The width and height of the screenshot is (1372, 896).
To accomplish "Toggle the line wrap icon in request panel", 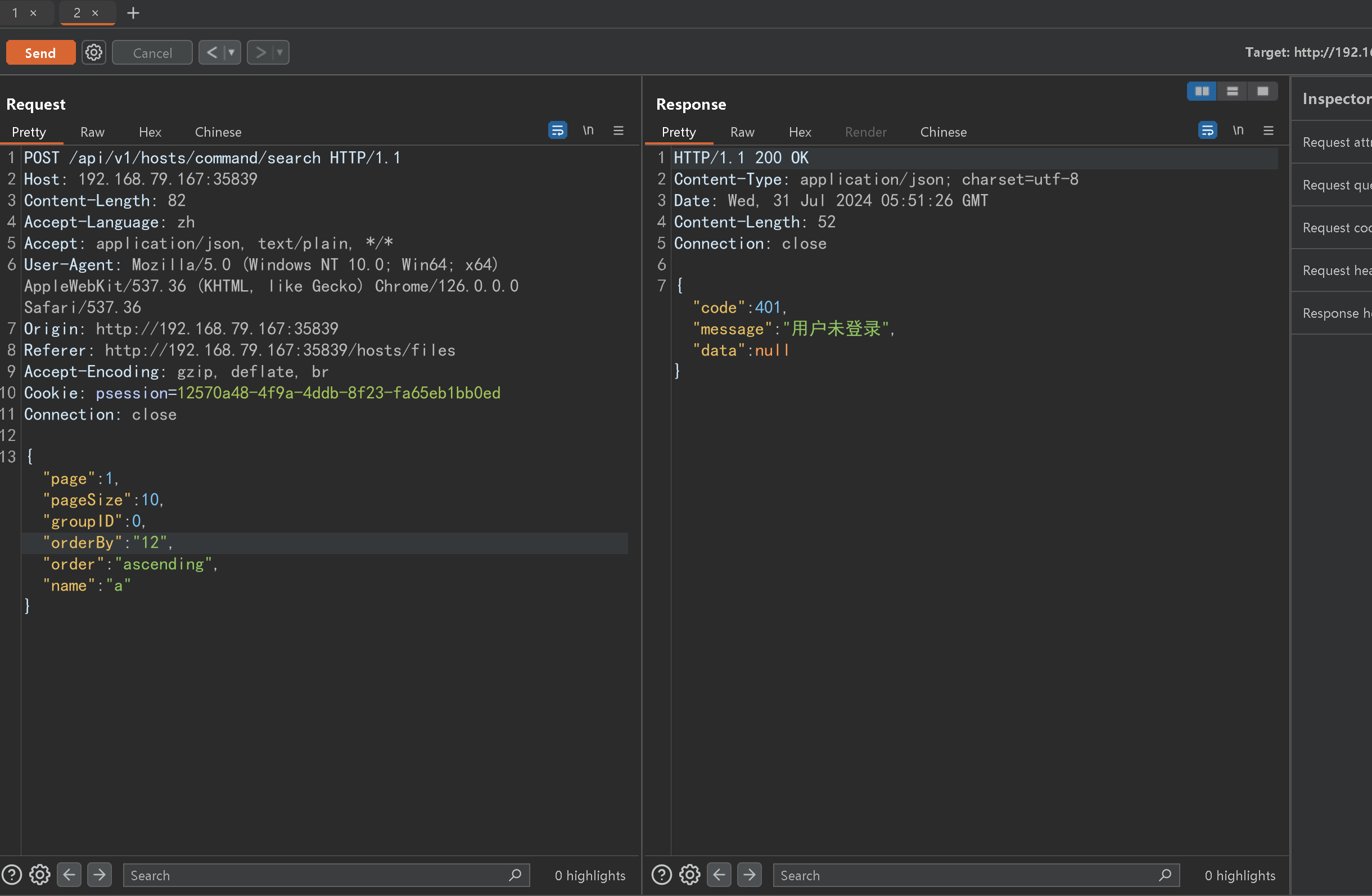I will [x=557, y=130].
